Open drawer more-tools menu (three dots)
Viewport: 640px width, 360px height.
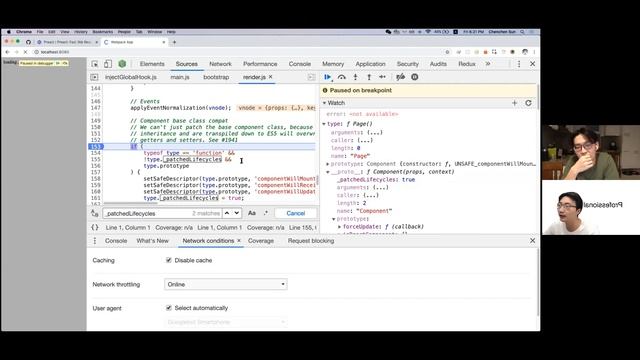[x=95, y=241]
